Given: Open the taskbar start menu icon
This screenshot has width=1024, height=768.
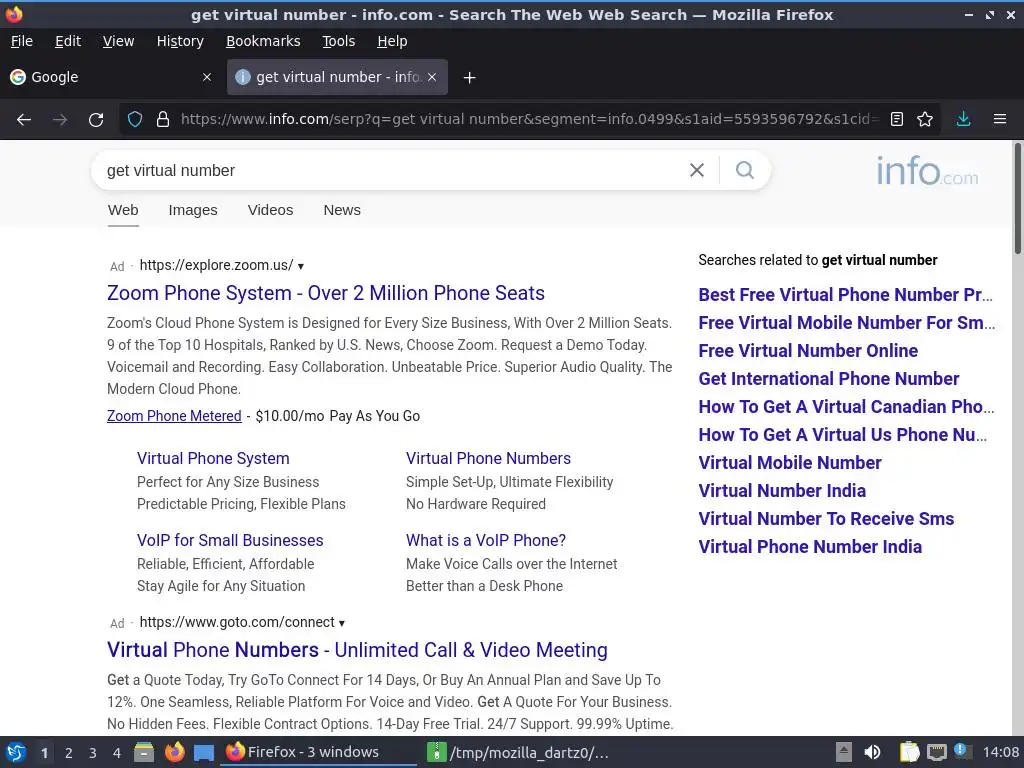Looking at the screenshot, I should coord(16,752).
